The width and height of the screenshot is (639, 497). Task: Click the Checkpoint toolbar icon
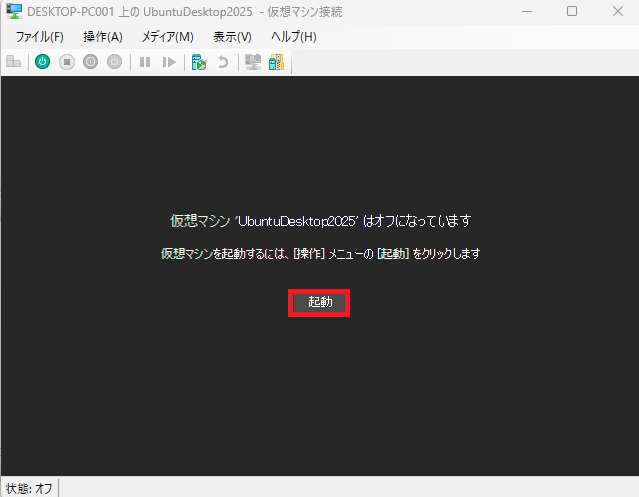click(199, 62)
